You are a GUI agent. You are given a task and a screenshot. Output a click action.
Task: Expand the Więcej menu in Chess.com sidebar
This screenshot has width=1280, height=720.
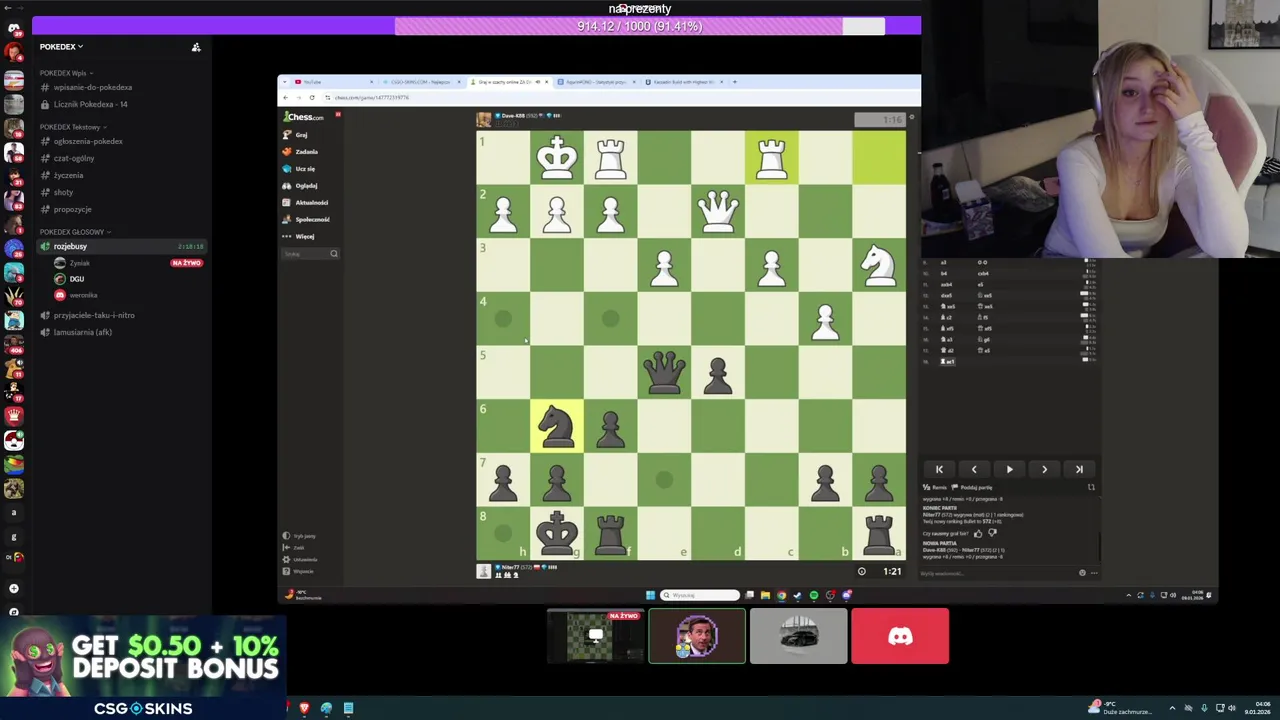pyautogui.click(x=298, y=236)
